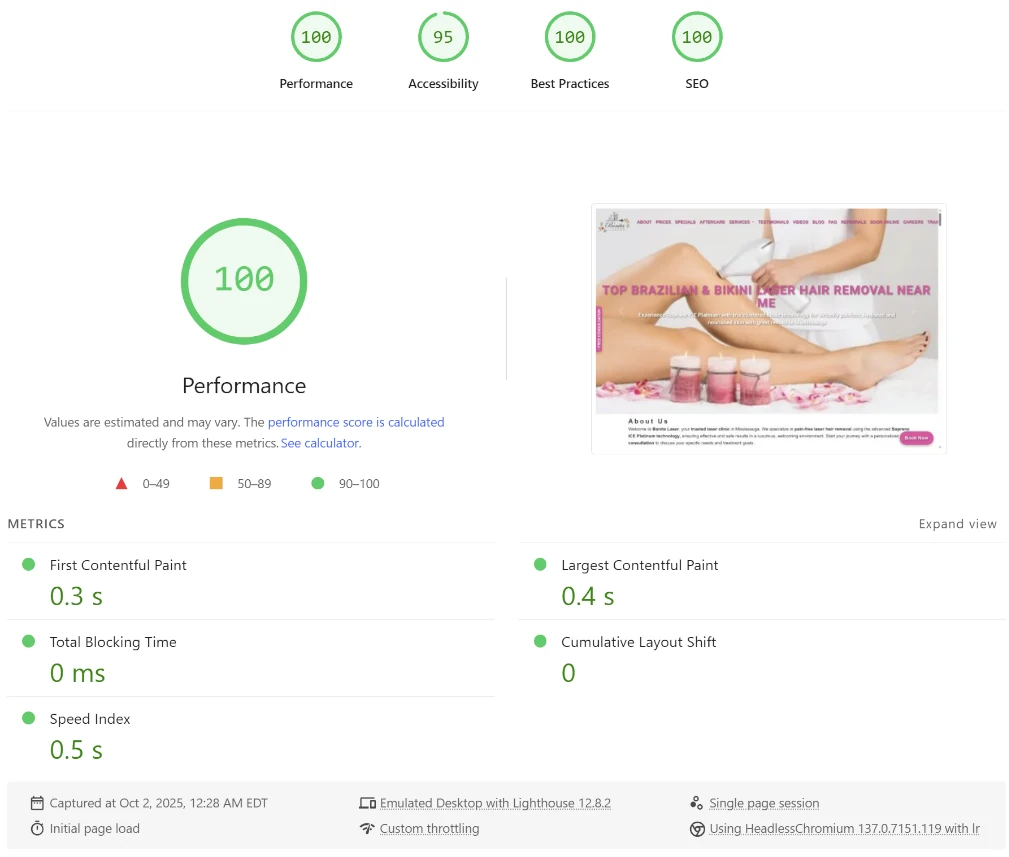Click the network icon by Custom throttling
Screen dimensions: 1009x857
click(x=367, y=828)
